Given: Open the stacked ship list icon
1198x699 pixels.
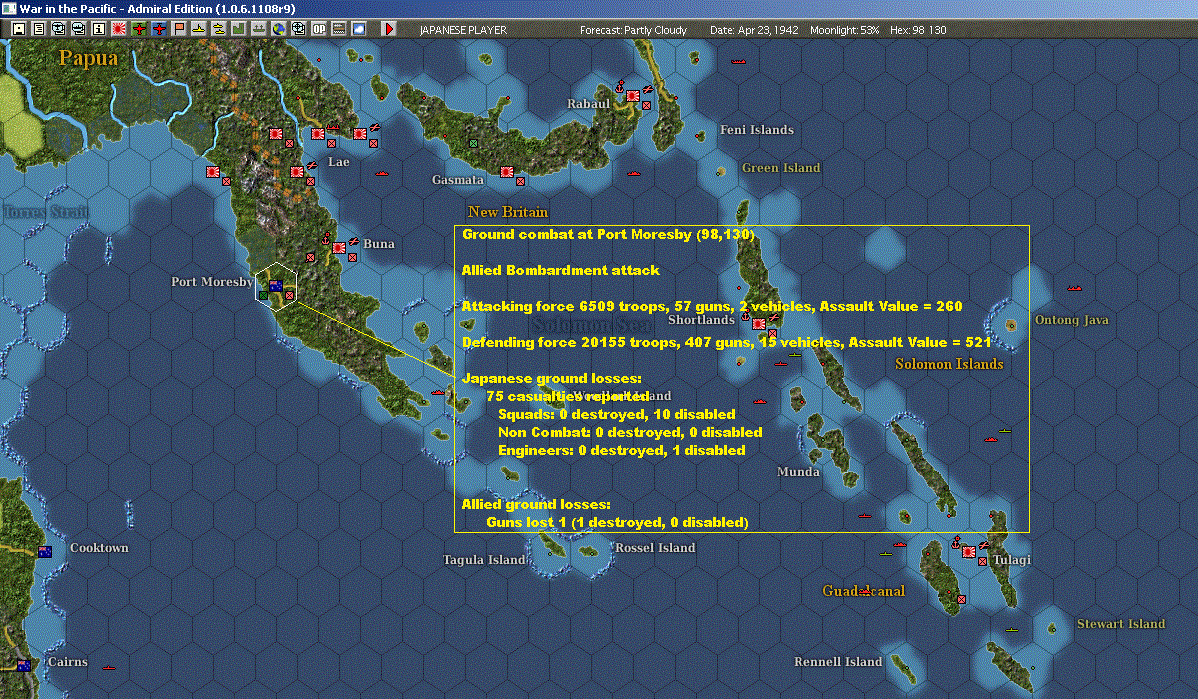Looking at the screenshot, I should 79,29.
